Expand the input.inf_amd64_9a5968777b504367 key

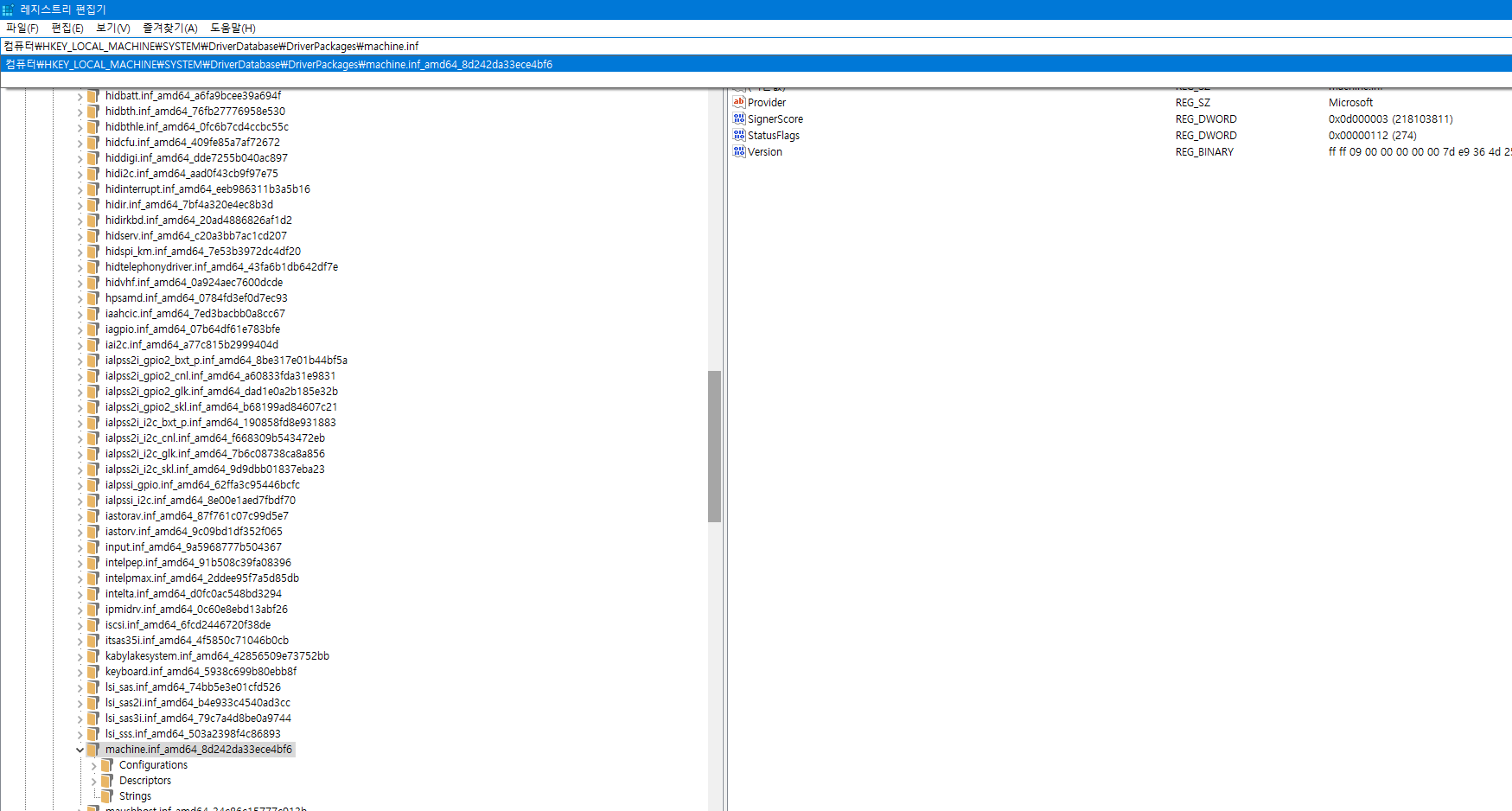pos(80,547)
